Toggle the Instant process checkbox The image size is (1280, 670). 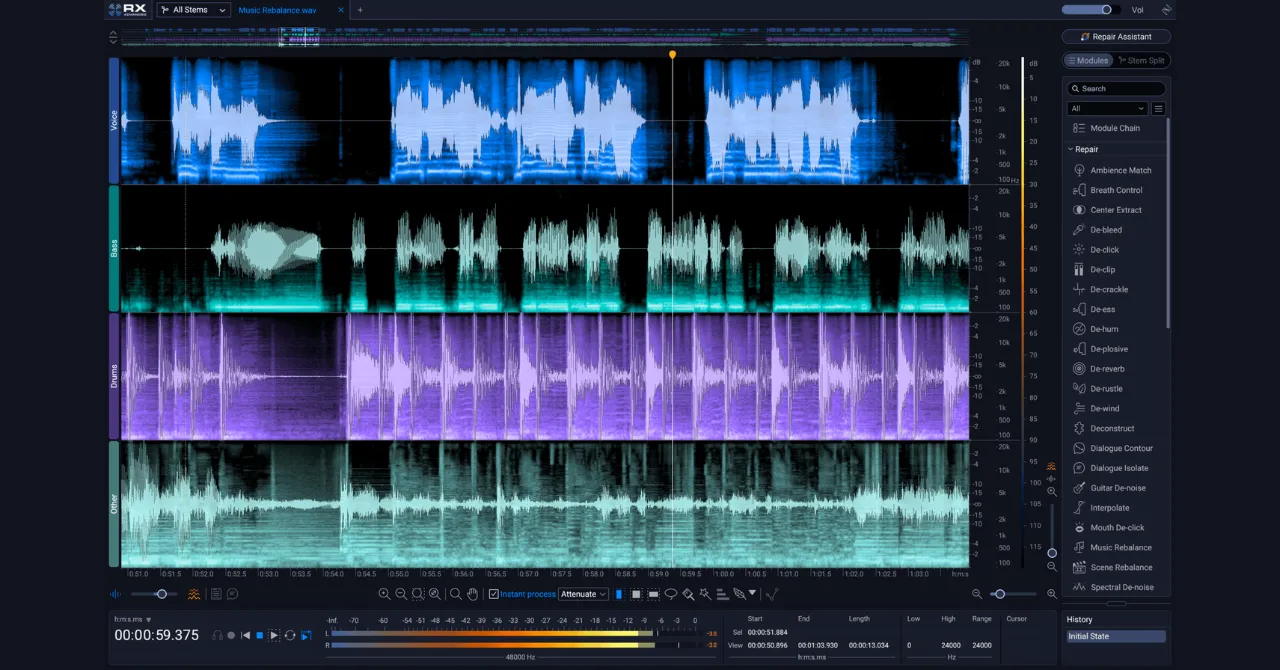494,594
